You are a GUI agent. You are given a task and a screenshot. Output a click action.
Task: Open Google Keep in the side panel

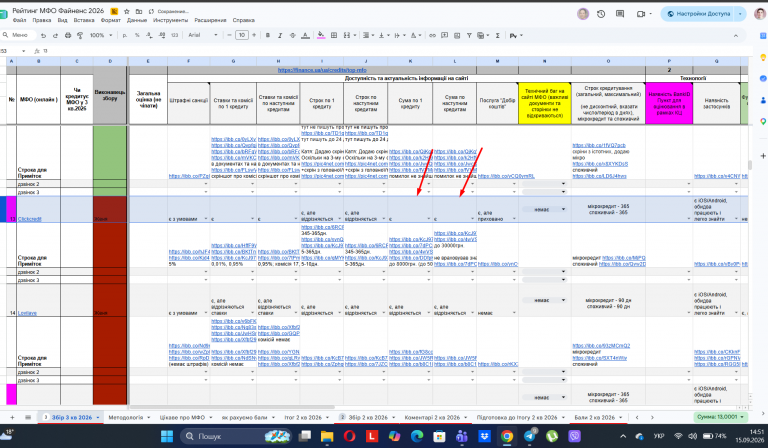tap(763, 57)
